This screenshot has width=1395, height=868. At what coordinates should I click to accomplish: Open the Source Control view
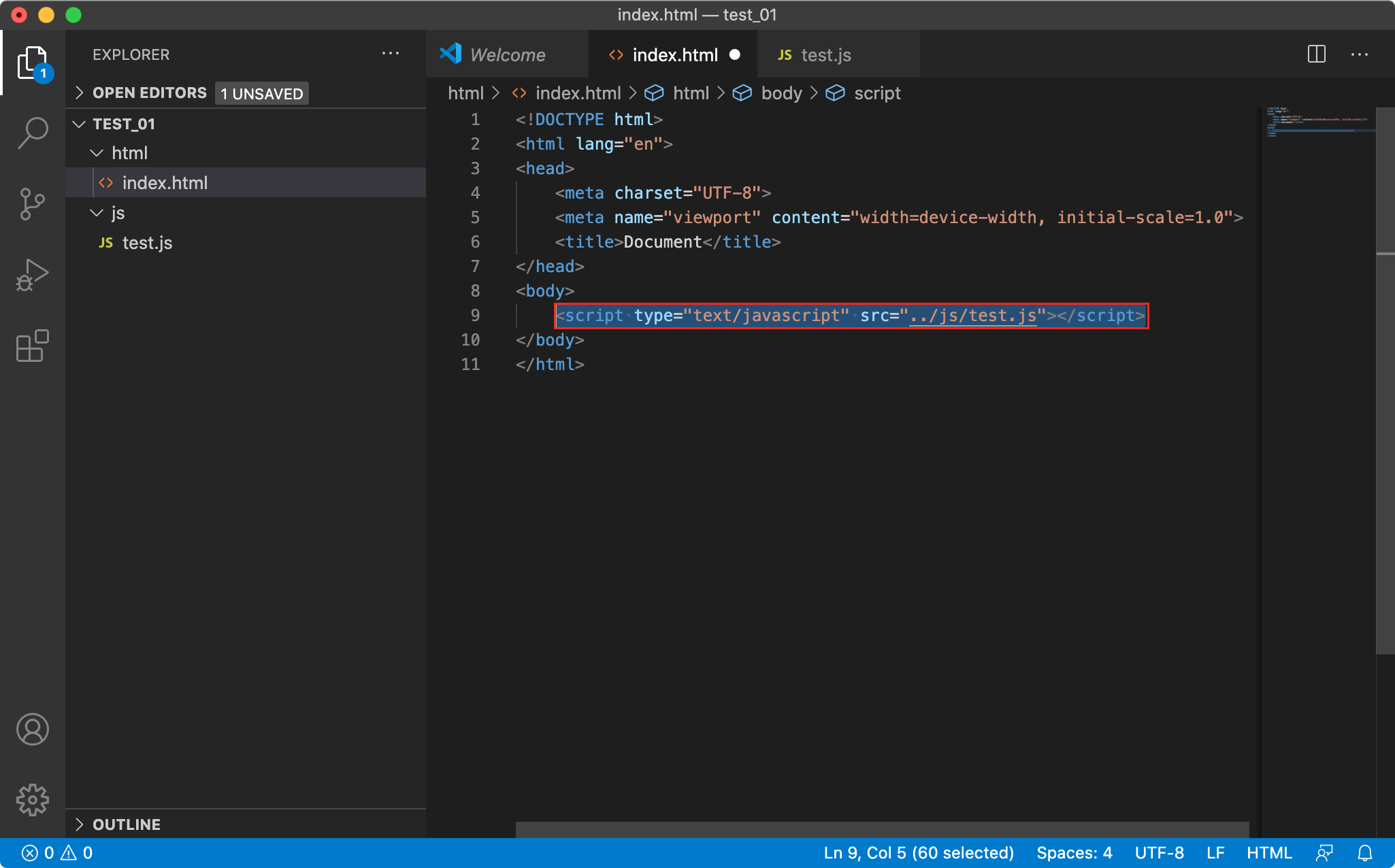(33, 203)
